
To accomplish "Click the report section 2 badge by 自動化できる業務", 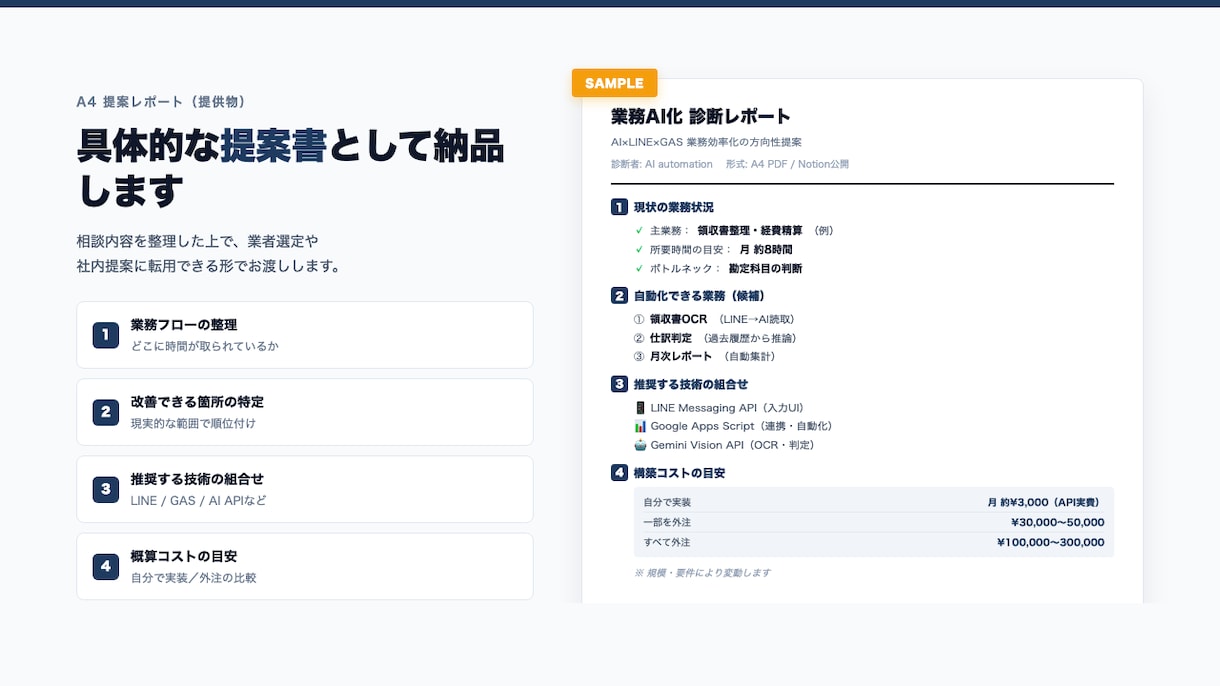I will coord(619,295).
